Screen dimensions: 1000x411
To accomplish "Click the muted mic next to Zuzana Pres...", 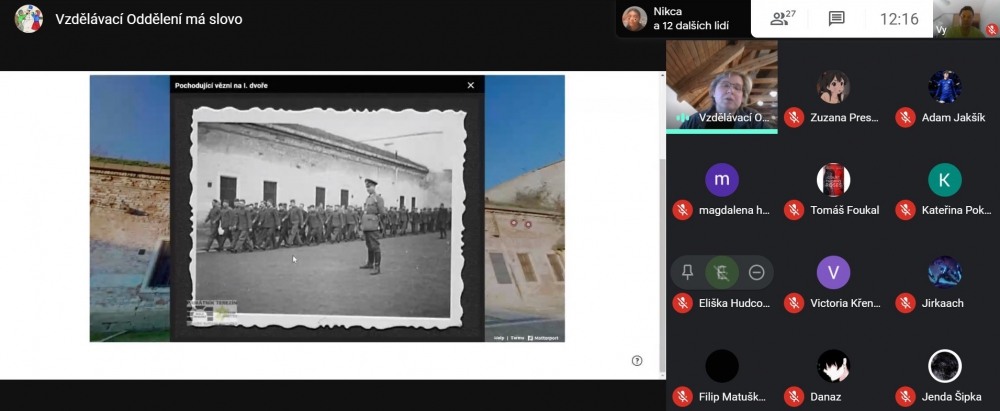I will coord(794,117).
